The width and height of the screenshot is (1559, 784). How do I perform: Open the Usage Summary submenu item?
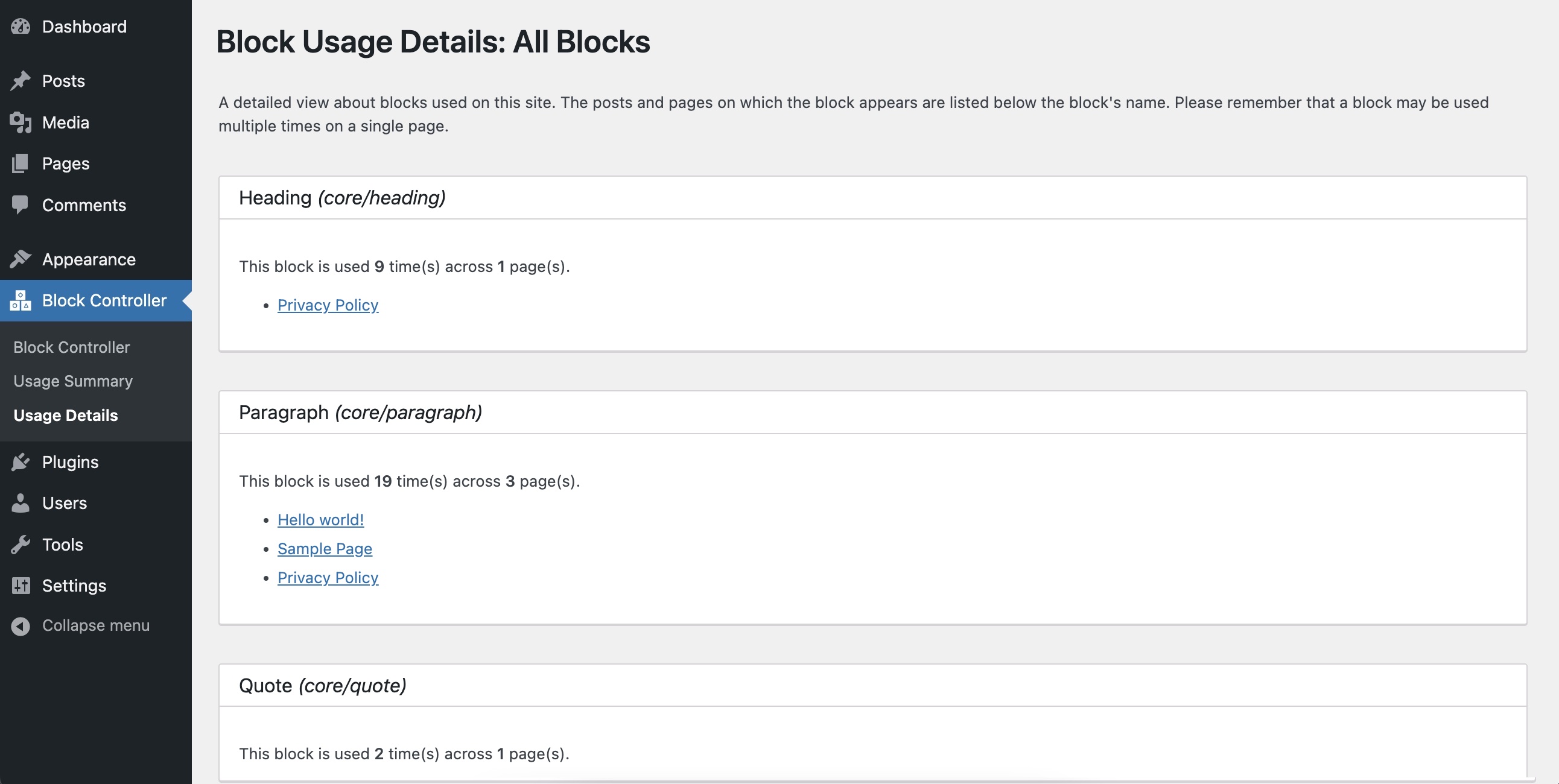(x=73, y=381)
